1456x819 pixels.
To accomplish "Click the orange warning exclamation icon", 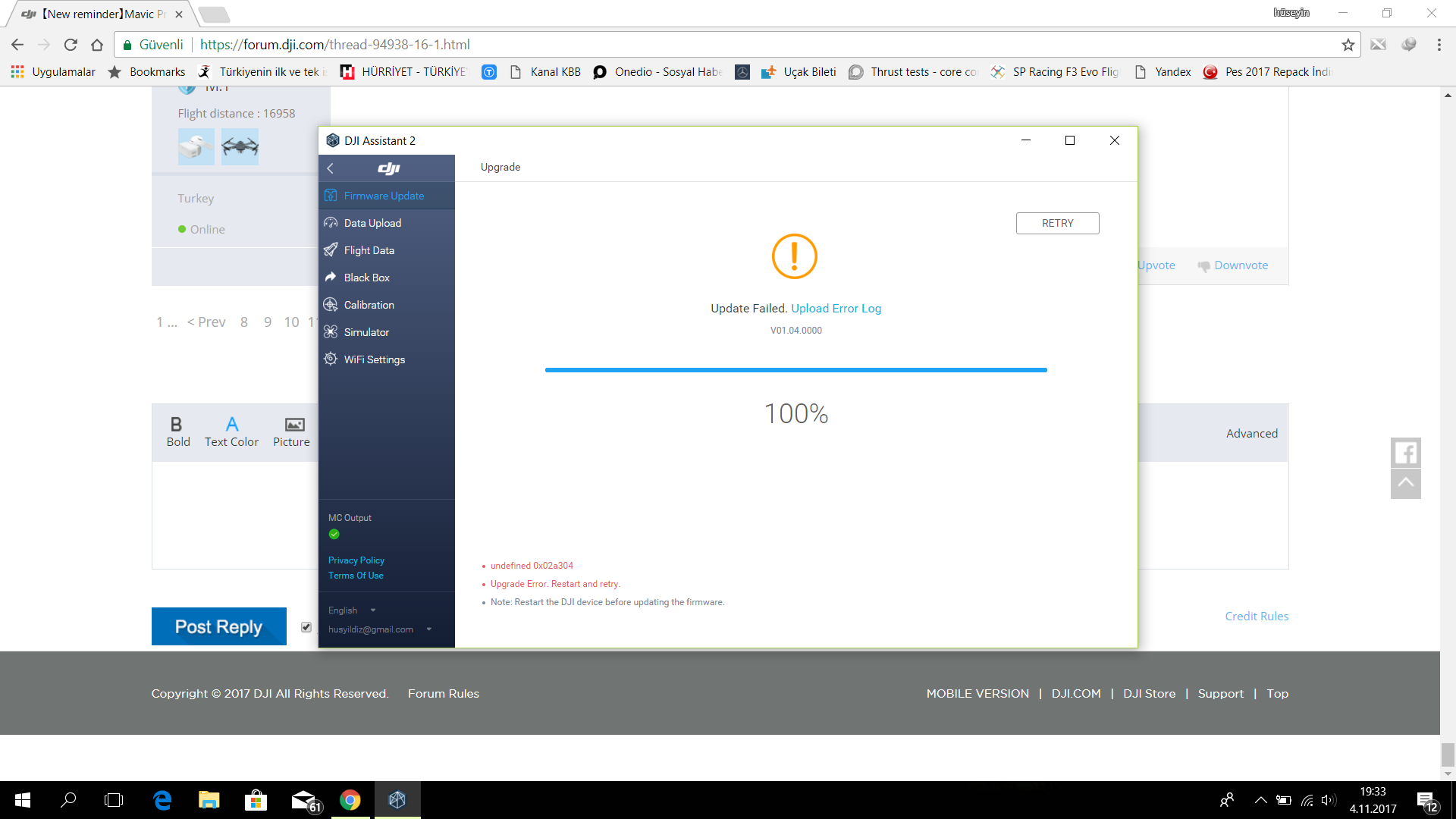I will tap(794, 256).
